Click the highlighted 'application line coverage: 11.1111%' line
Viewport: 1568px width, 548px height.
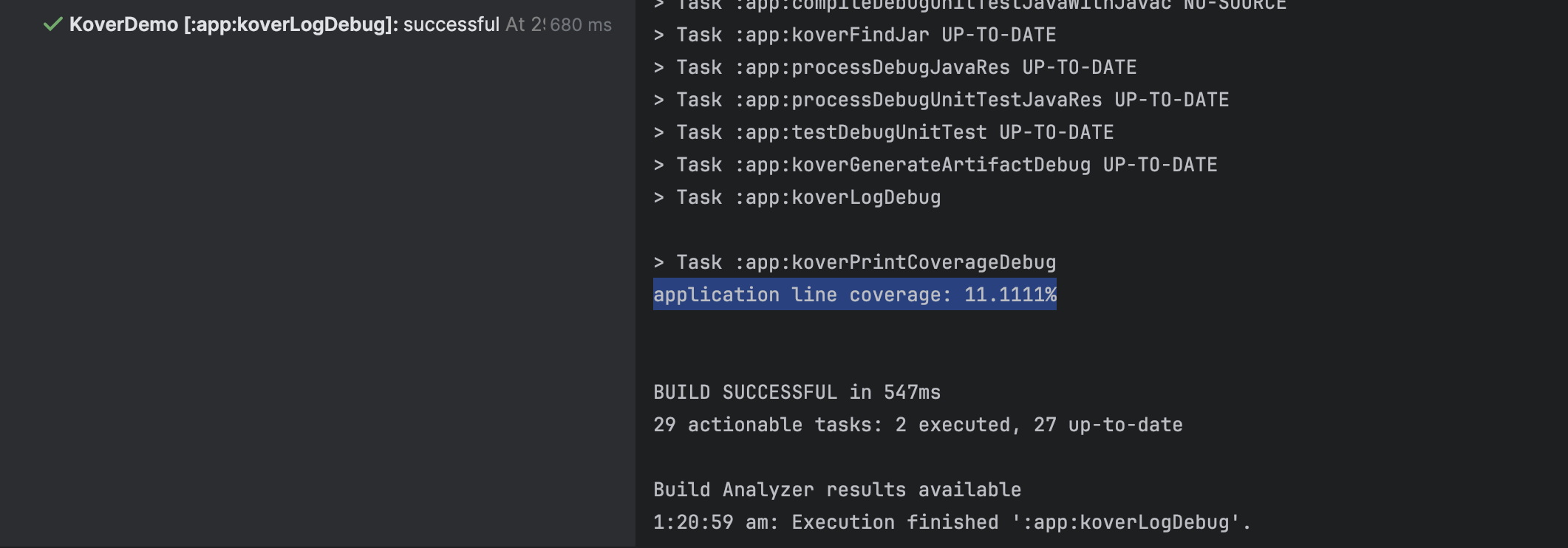click(855, 295)
